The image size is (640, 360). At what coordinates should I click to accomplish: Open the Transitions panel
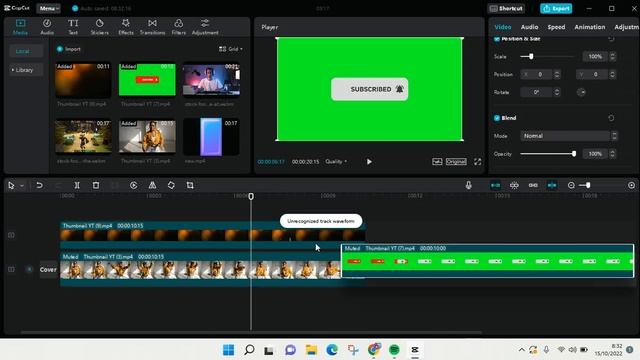click(x=152, y=27)
